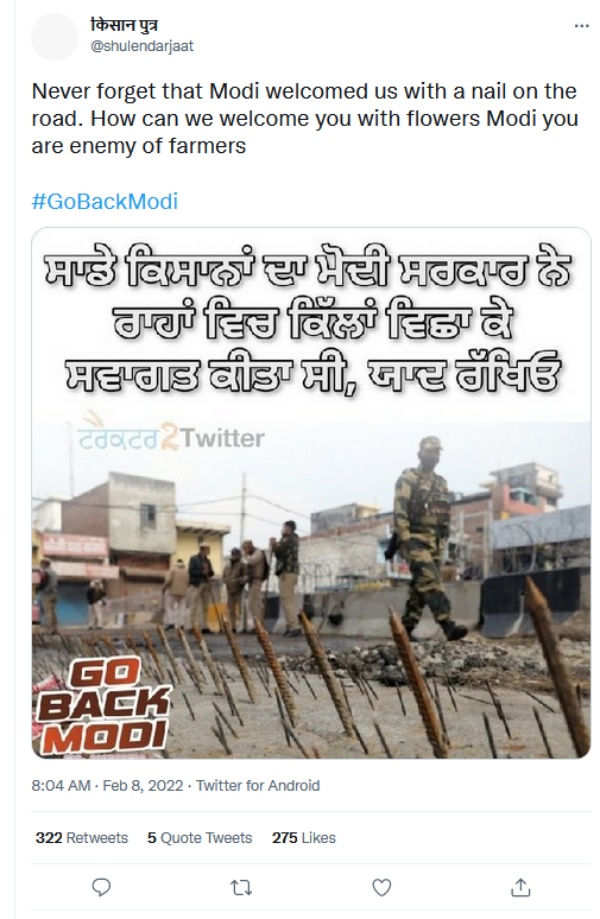Screen dimensions: 600x919
Task: Click the reply speech bubble icon
Action: click(102, 888)
